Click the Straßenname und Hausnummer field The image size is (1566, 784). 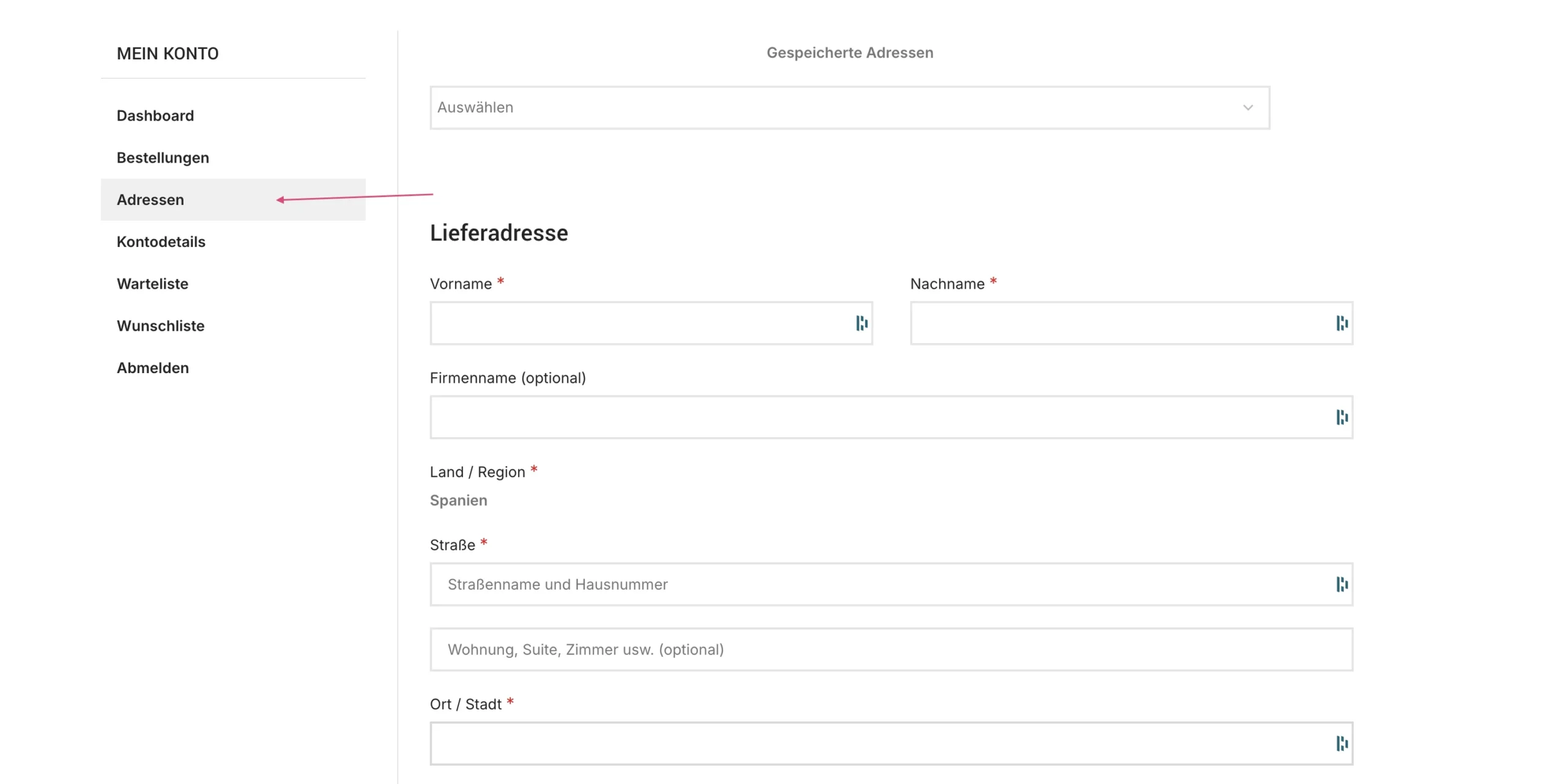point(881,584)
